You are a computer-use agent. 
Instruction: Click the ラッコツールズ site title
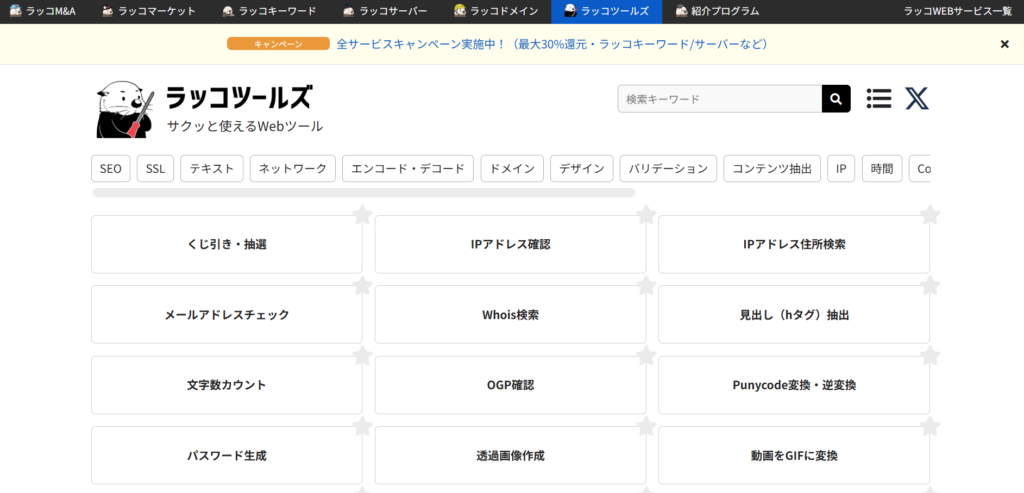point(238,97)
